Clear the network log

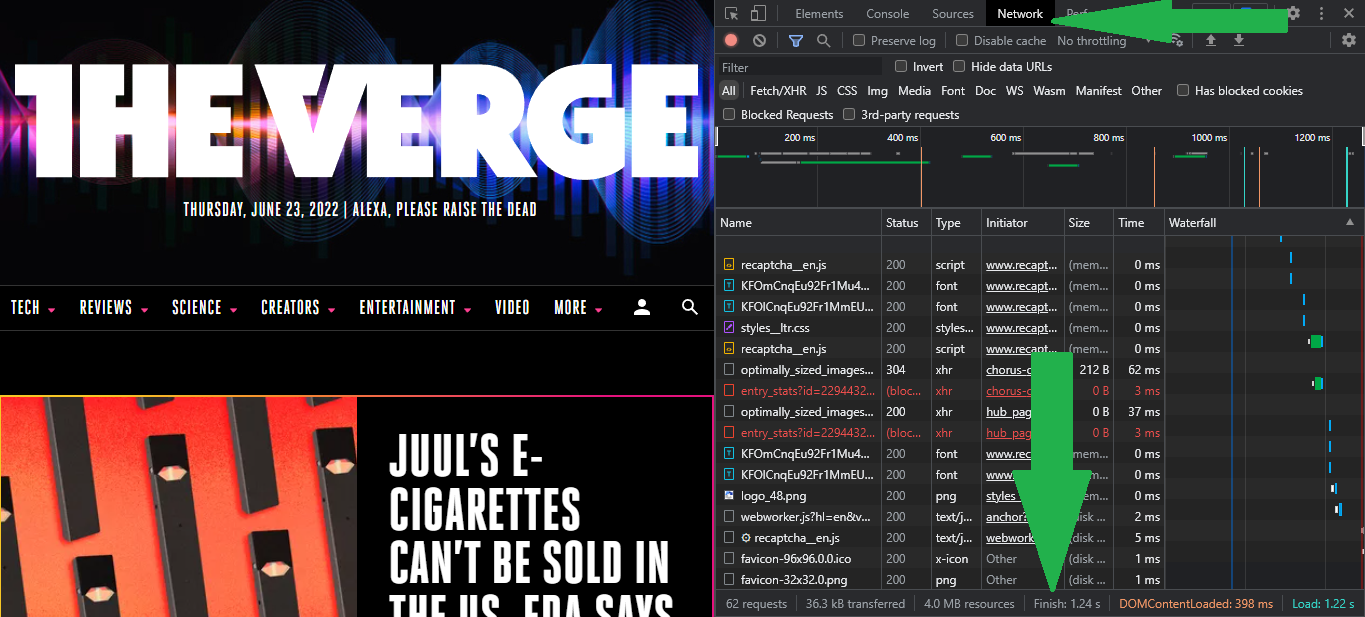759,41
